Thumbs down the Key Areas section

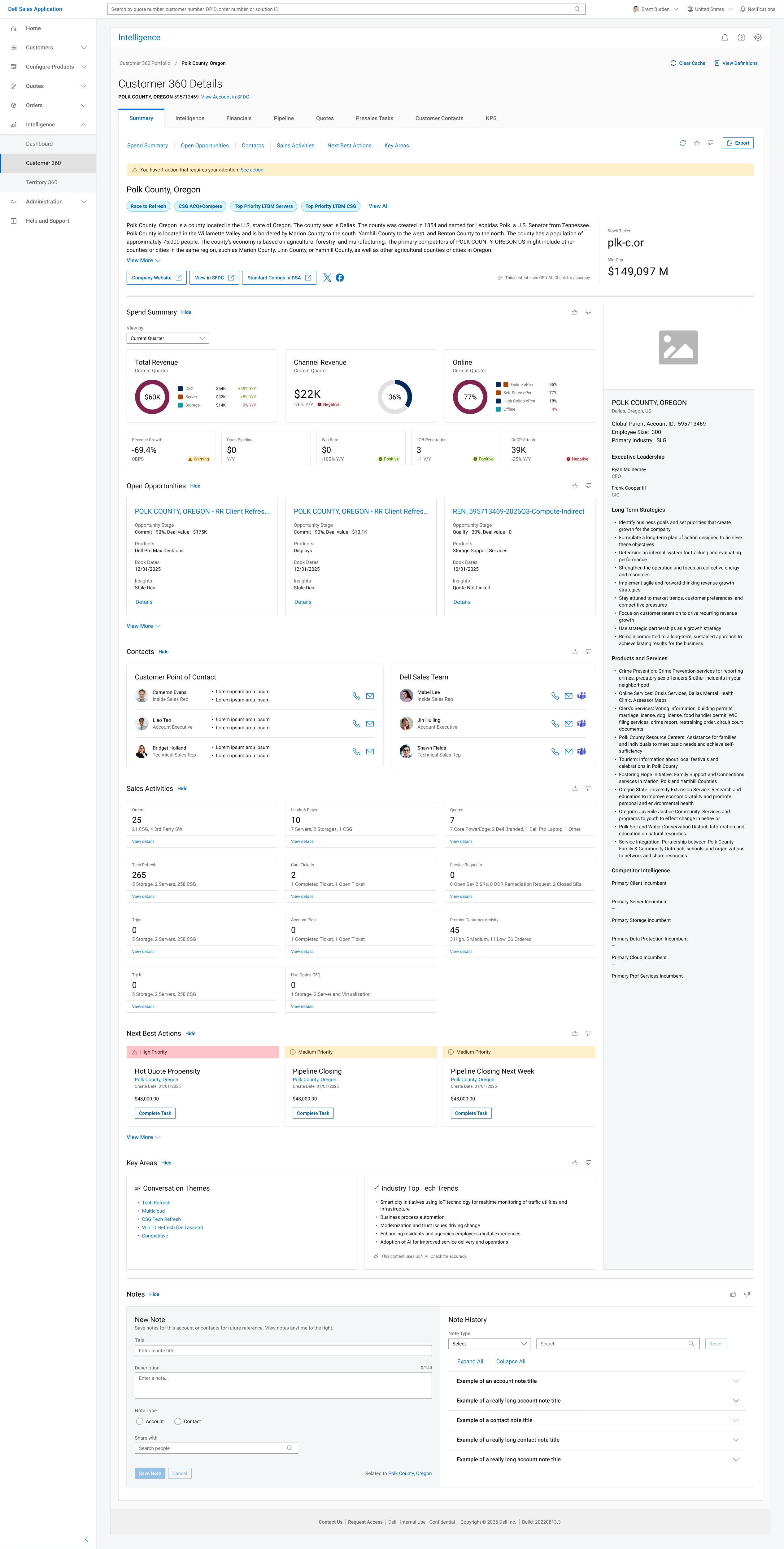[x=589, y=1163]
